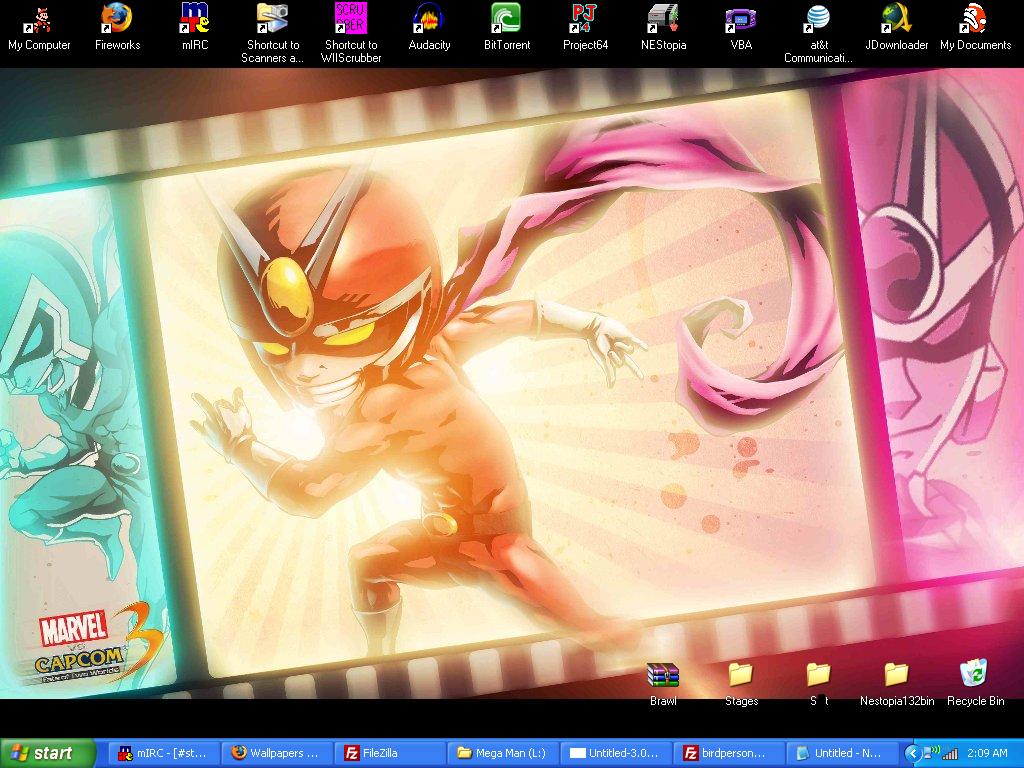Open the Fireworks desktop shortcut
The height and width of the screenshot is (768, 1024).
click(x=117, y=19)
